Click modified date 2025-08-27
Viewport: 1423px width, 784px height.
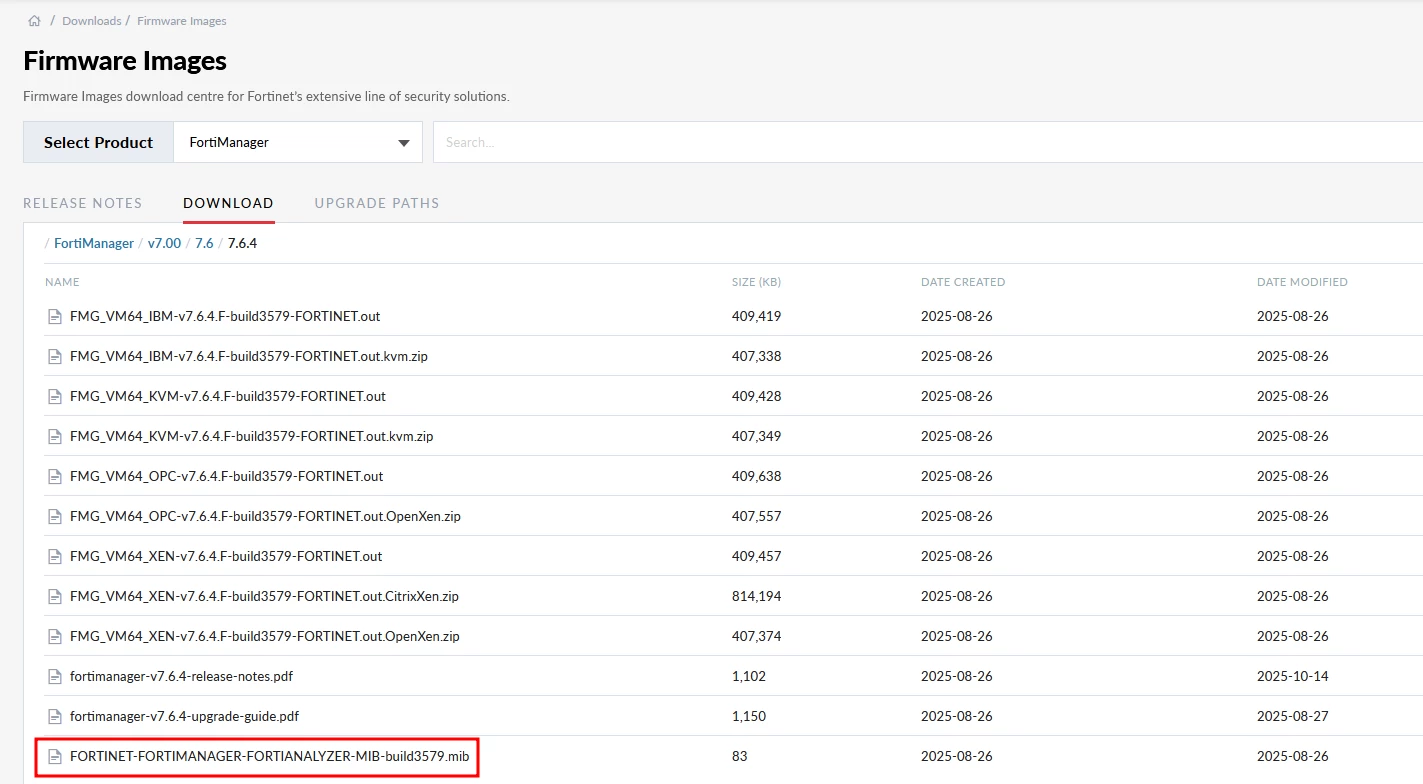(1293, 716)
